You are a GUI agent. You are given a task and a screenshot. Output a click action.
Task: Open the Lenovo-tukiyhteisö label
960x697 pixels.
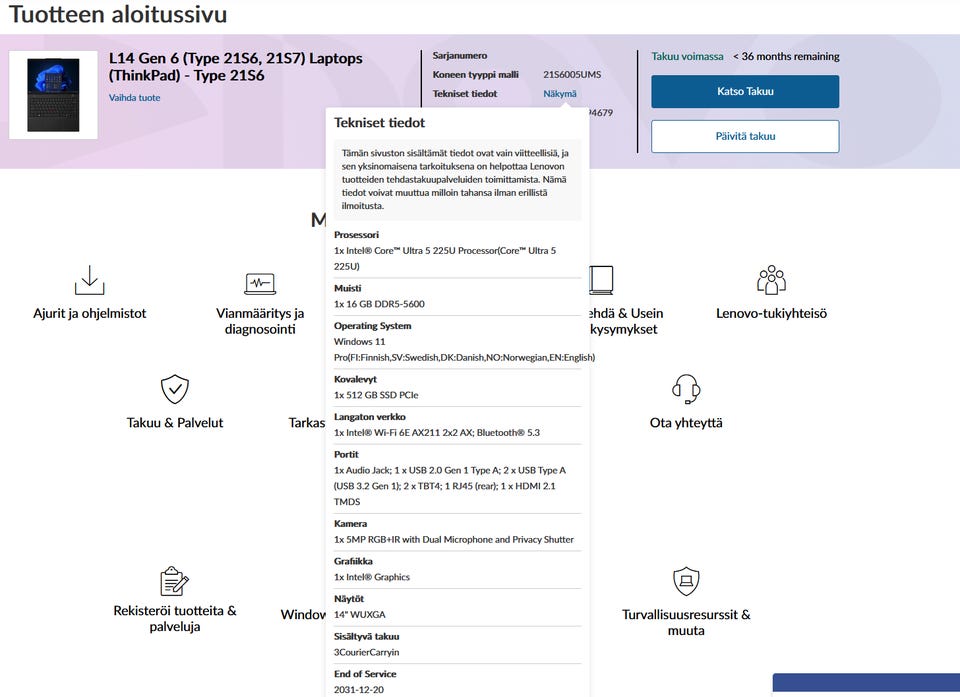[x=771, y=314]
